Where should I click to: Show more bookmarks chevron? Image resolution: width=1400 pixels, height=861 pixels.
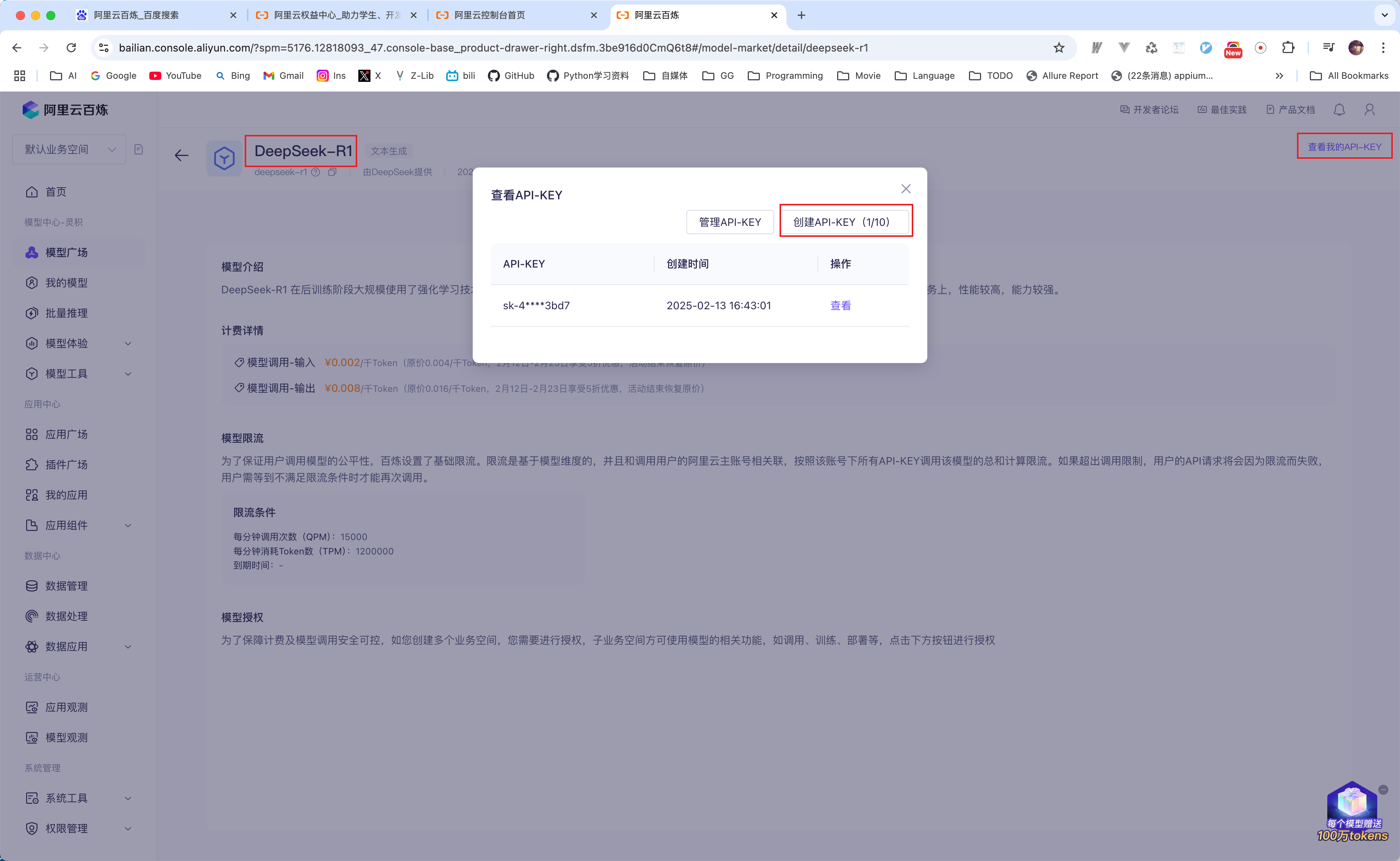point(1279,76)
